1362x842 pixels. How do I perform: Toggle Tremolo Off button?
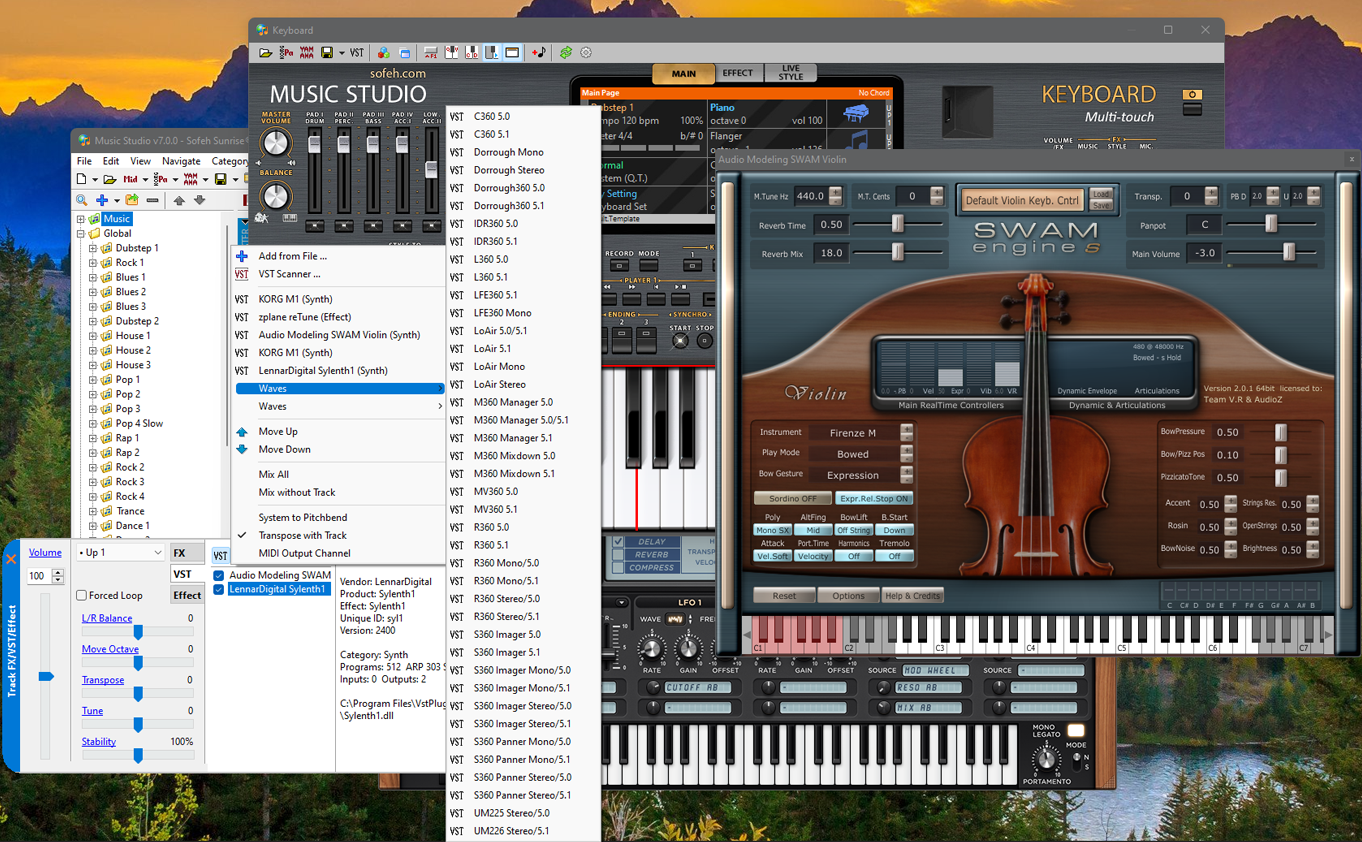click(894, 556)
